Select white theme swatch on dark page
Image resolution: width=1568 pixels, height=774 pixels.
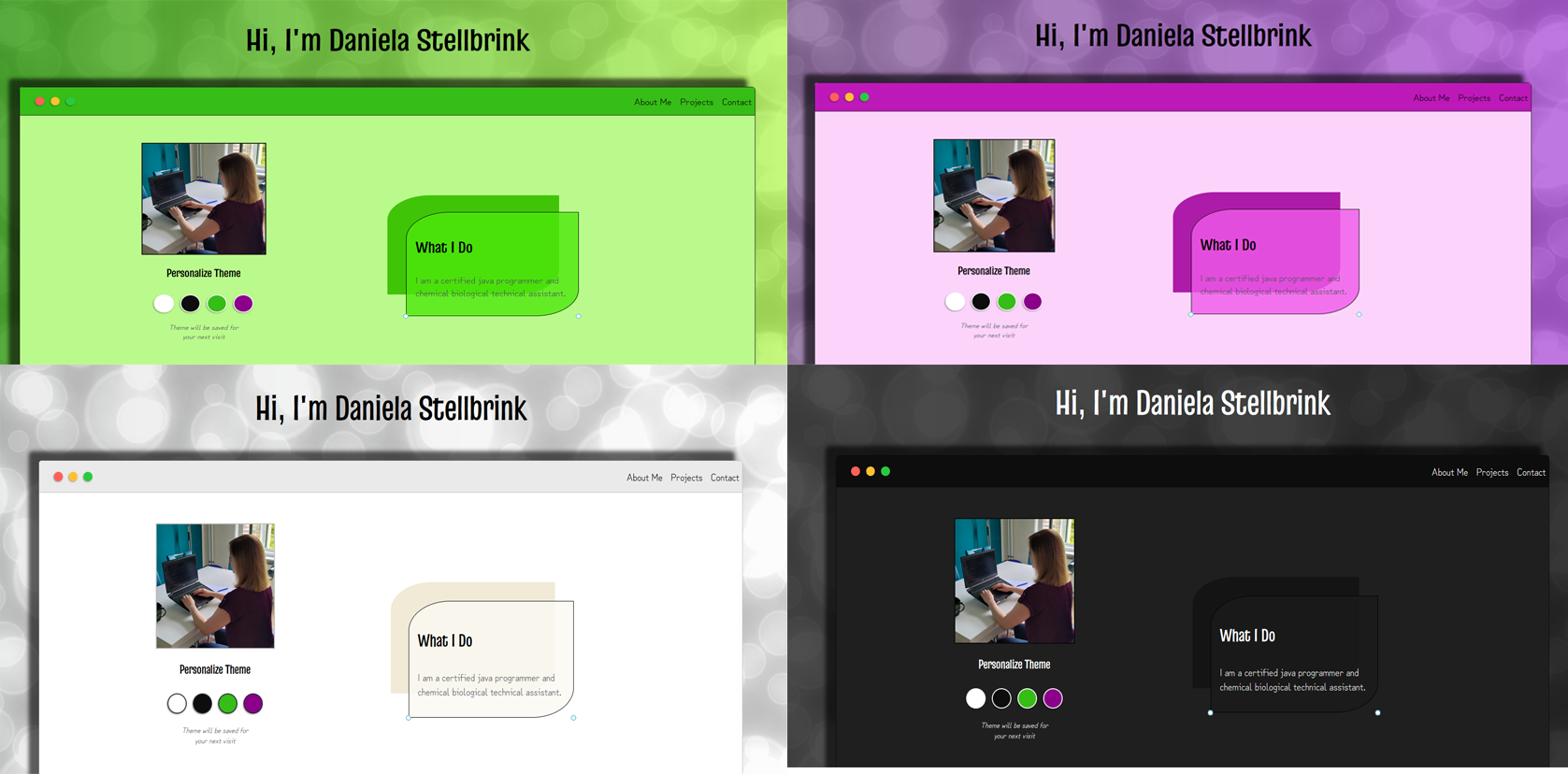tap(975, 698)
